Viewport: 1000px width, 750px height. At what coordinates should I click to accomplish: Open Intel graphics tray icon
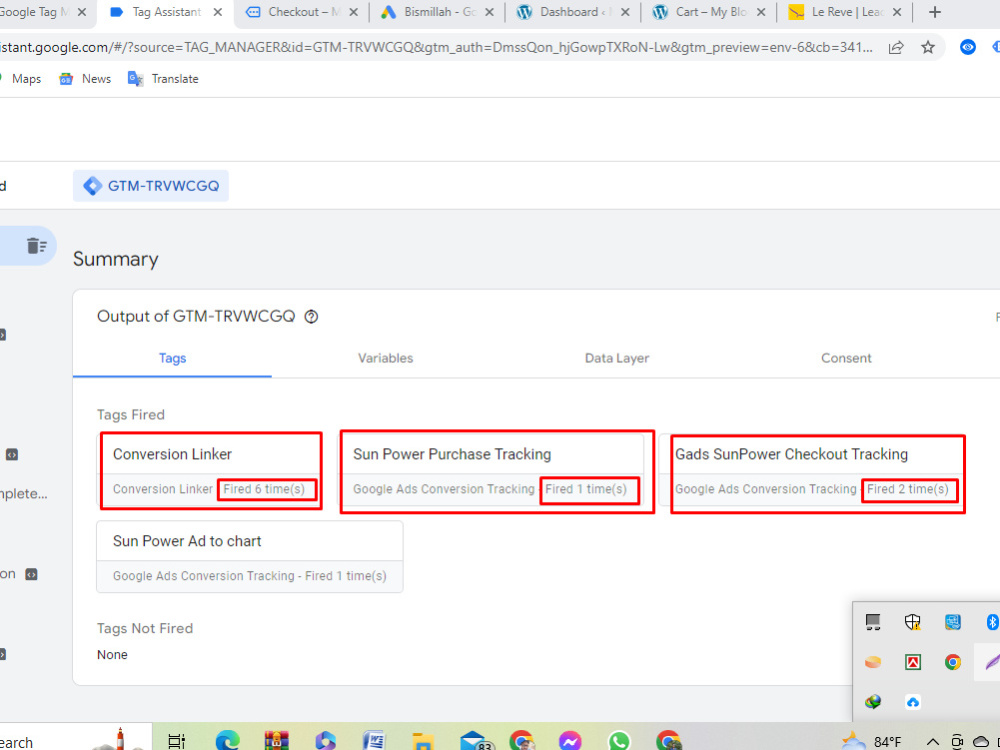953,622
